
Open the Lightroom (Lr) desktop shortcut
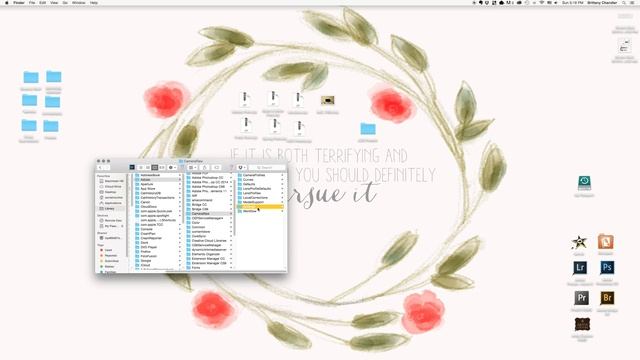click(580, 268)
